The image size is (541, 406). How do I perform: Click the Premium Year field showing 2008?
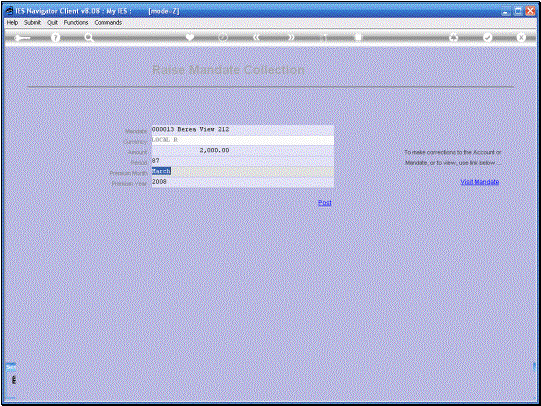click(243, 182)
